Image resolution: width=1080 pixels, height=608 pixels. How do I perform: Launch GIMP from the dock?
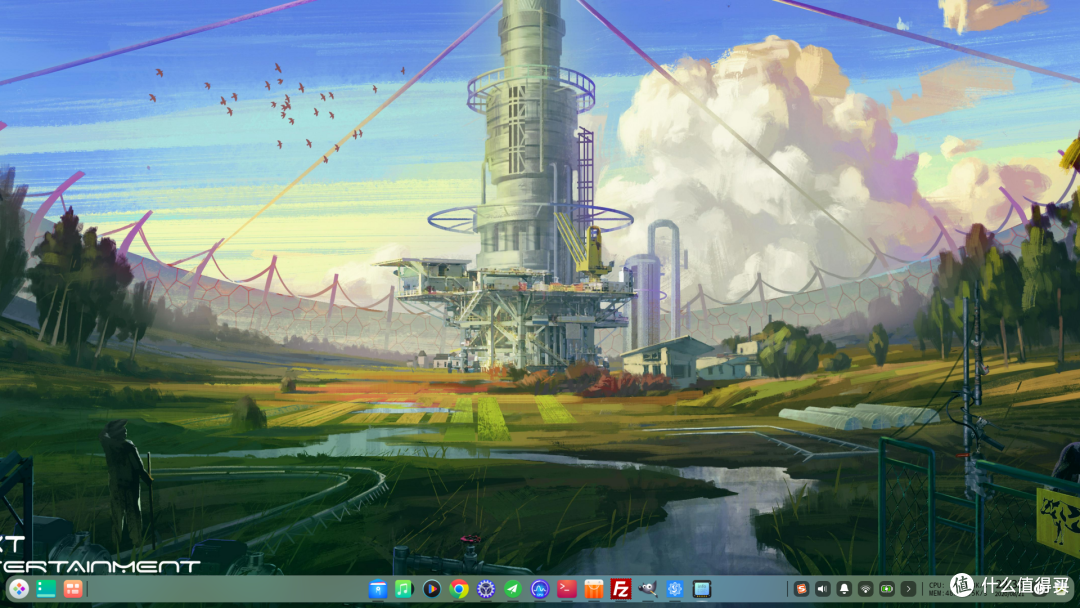click(647, 589)
